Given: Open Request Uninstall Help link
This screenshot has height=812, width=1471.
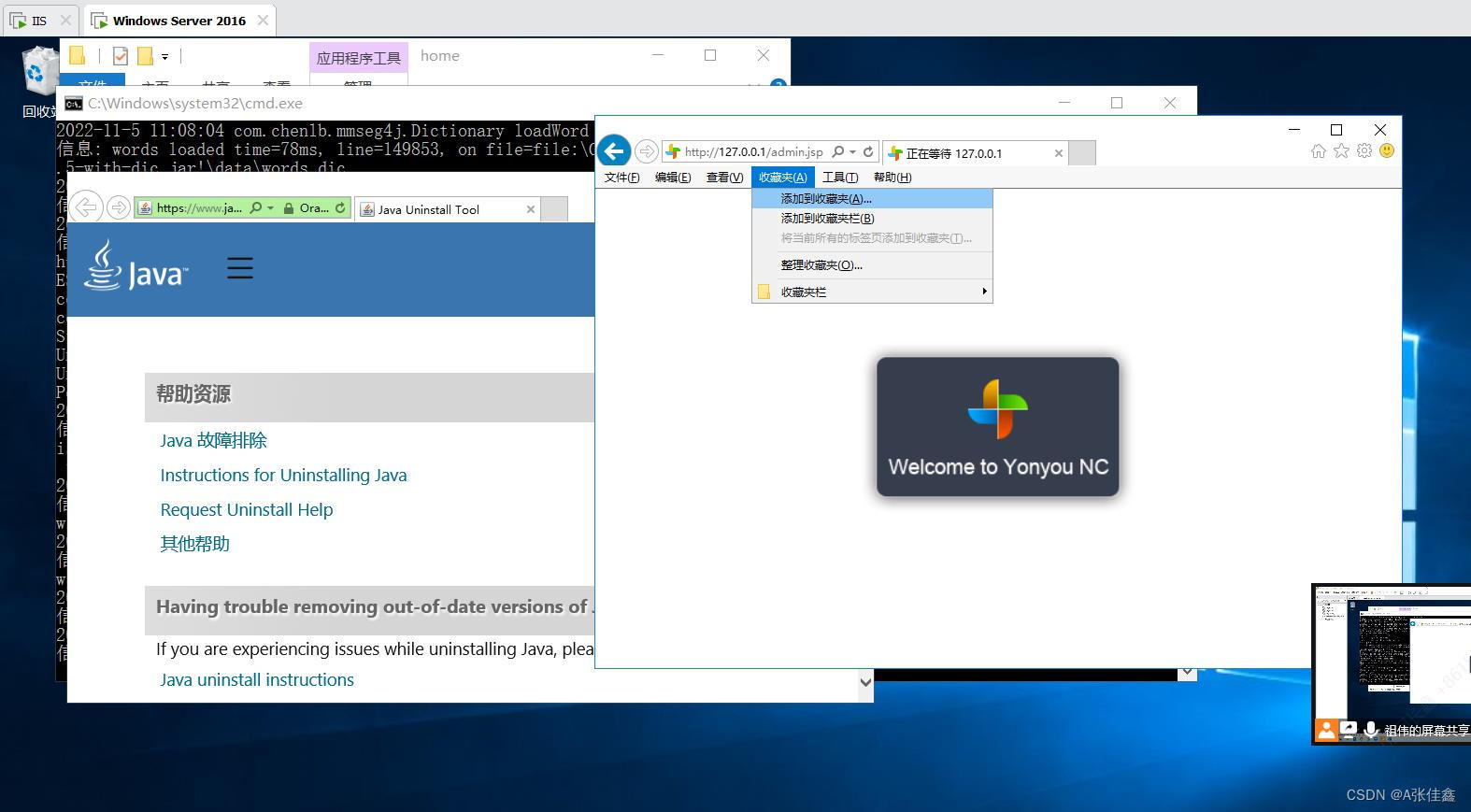Looking at the screenshot, I should [247, 509].
